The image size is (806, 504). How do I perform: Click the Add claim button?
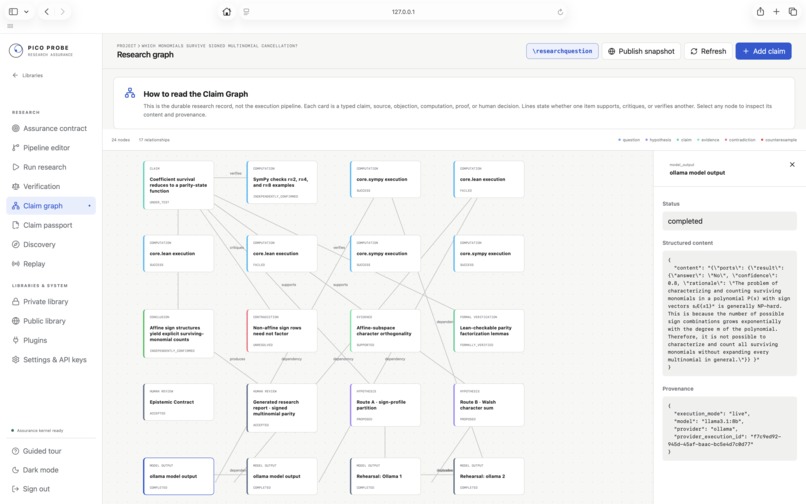[763, 51]
